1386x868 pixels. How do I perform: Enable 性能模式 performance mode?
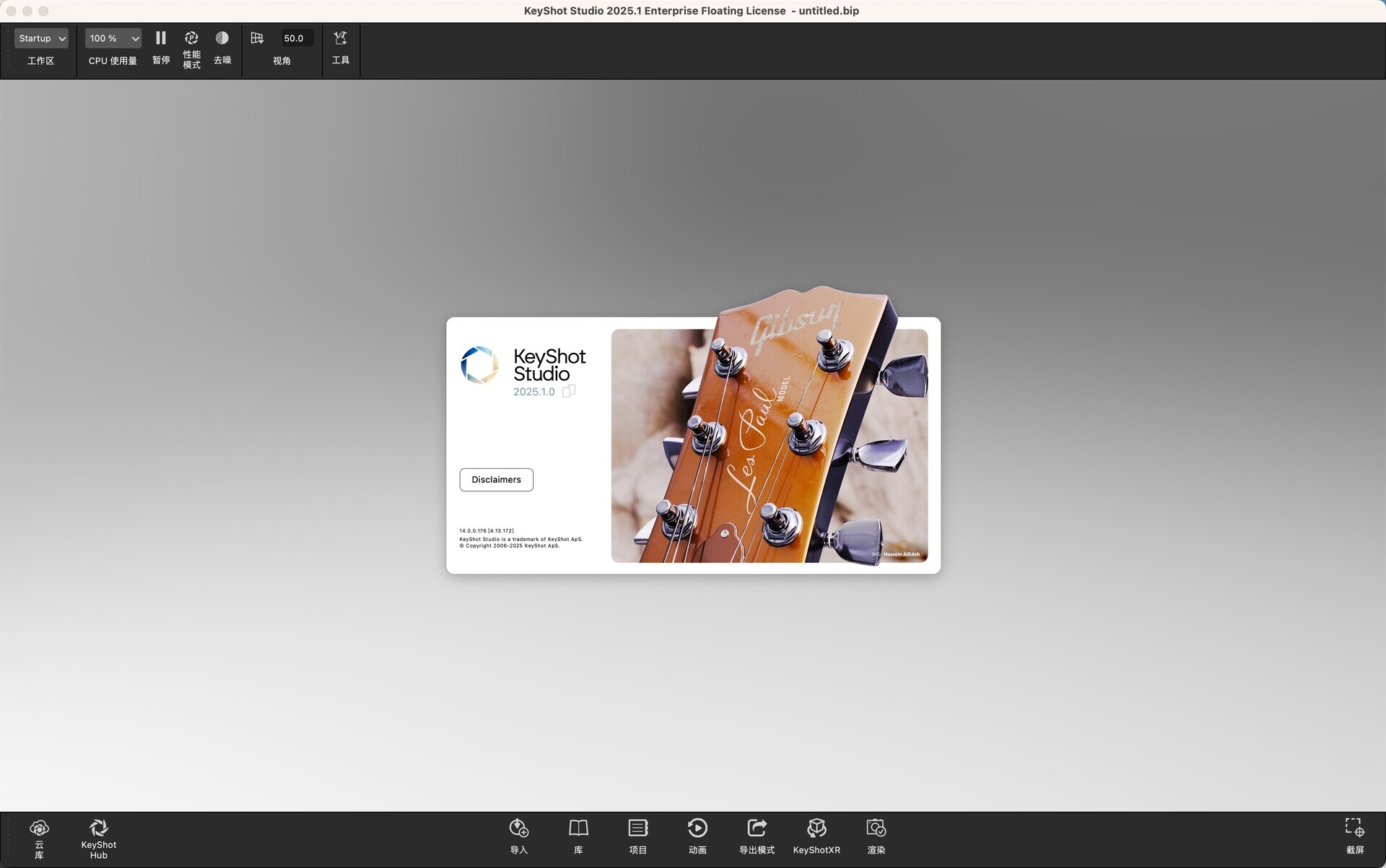point(191,38)
